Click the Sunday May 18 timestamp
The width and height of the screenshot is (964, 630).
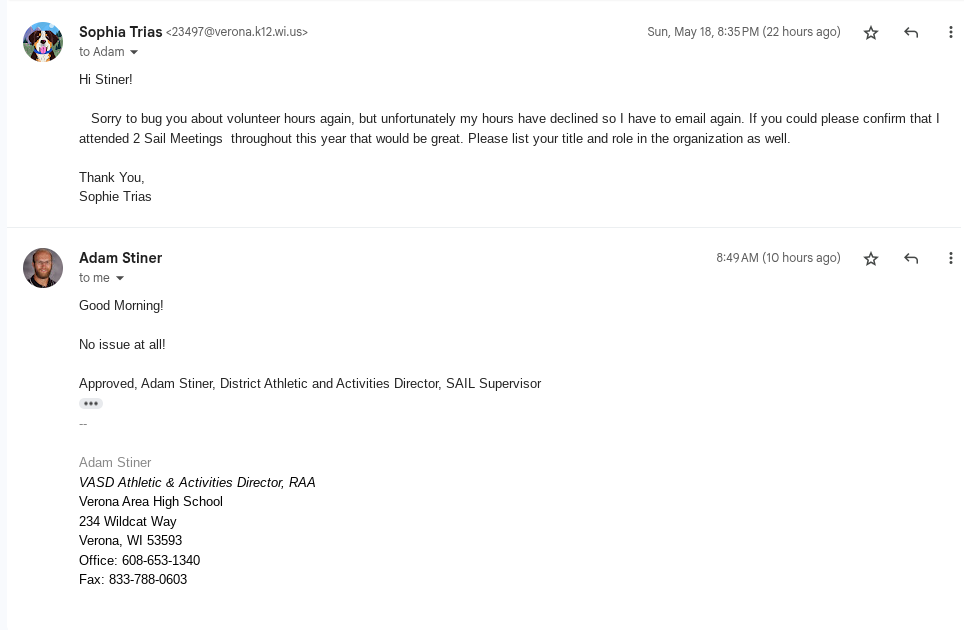coord(743,32)
